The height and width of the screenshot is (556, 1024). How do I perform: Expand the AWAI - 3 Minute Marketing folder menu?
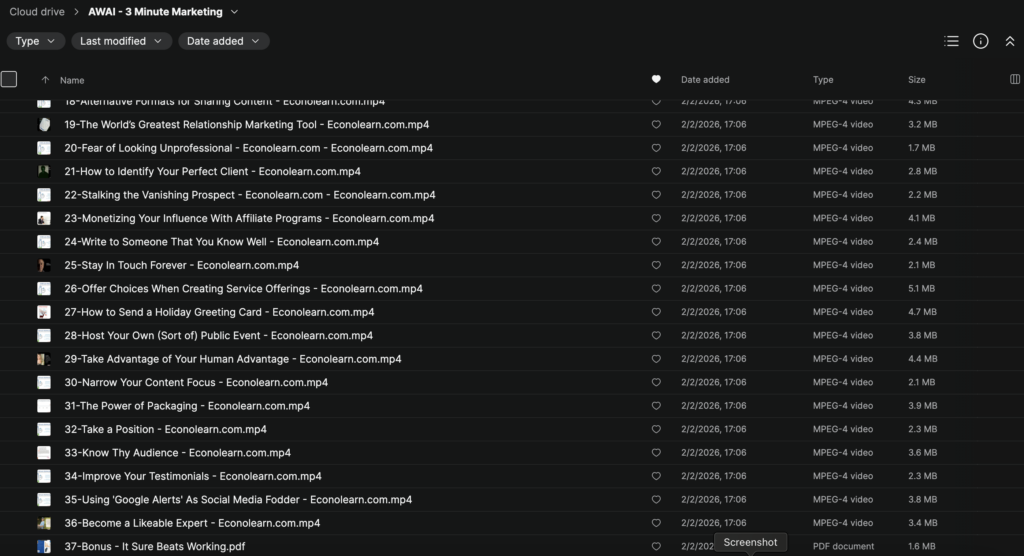[234, 12]
